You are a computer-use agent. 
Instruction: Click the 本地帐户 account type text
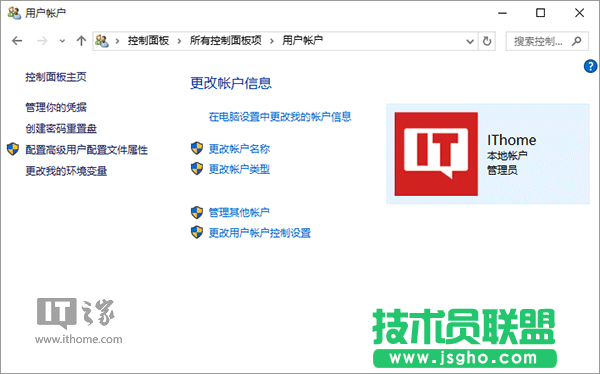[x=507, y=155]
